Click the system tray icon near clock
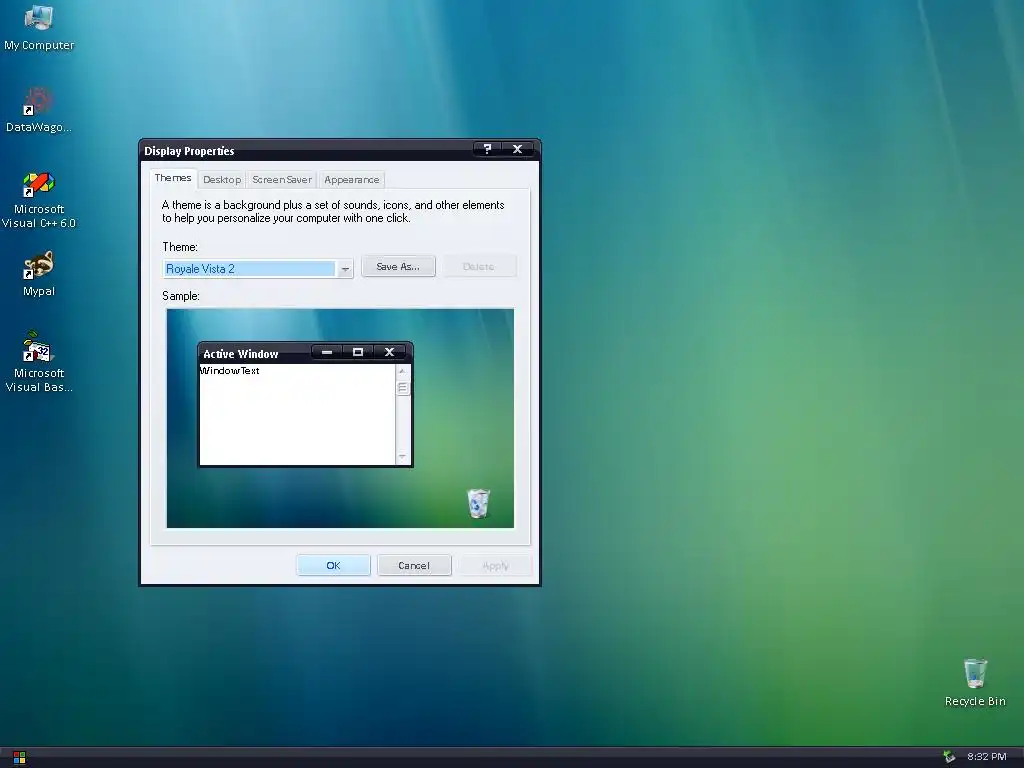 pyautogui.click(x=949, y=757)
